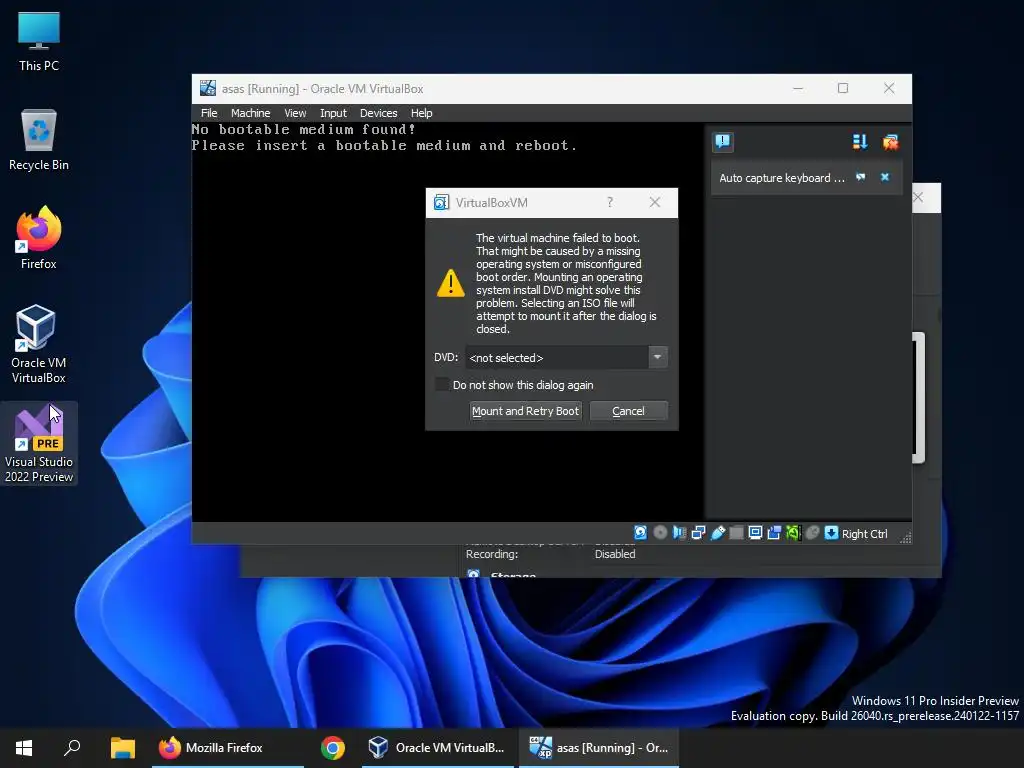The height and width of the screenshot is (768, 1024).
Task: Click the network adapters status icon
Action: pos(698,533)
